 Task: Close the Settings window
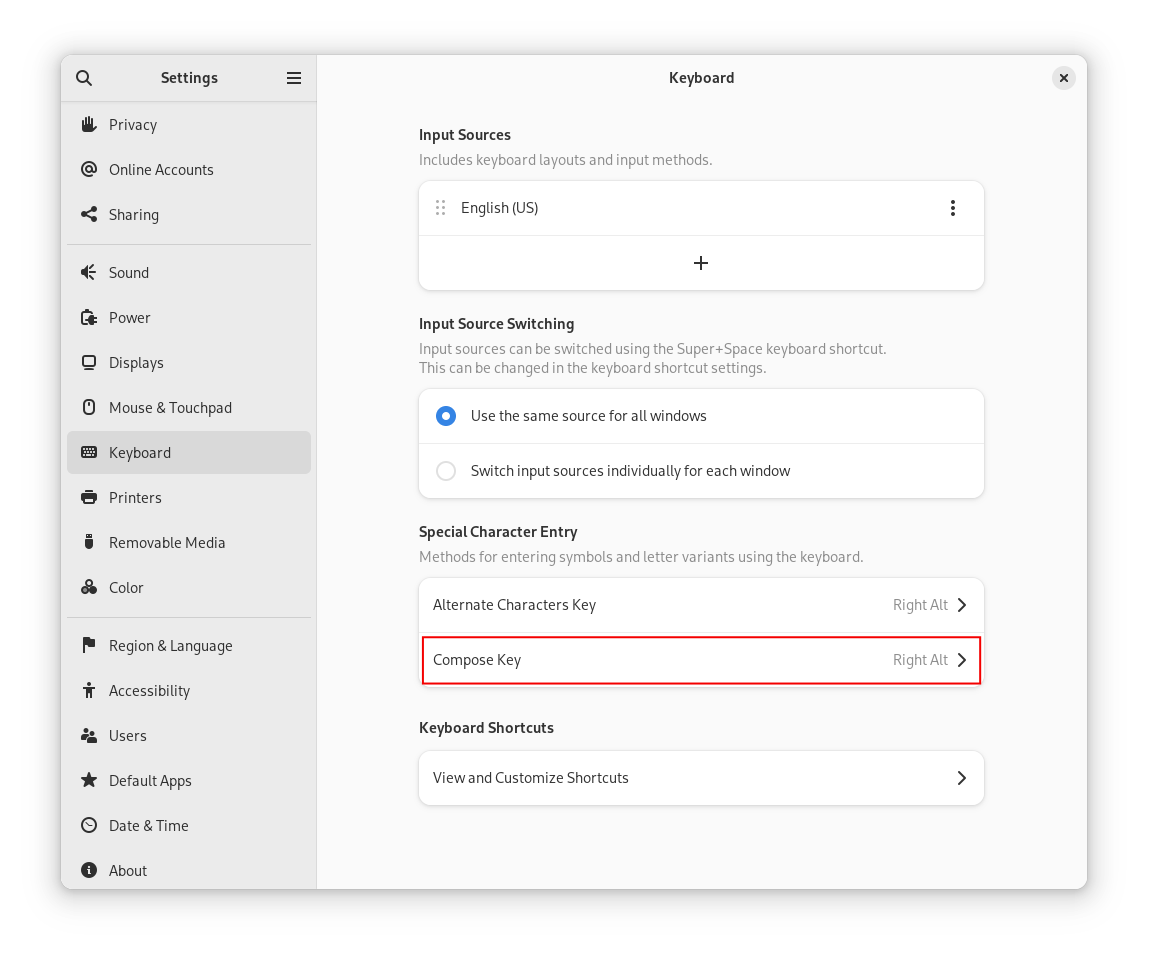[1064, 78]
